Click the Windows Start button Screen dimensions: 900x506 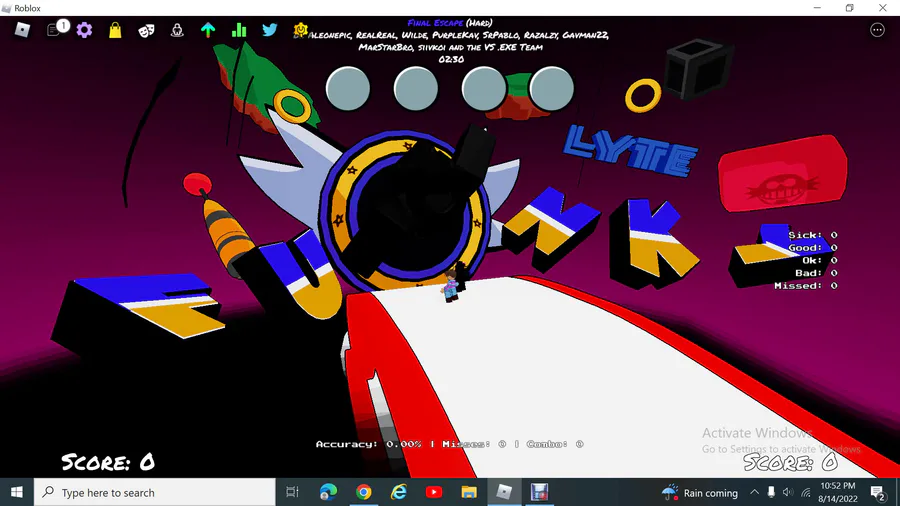tap(17, 492)
